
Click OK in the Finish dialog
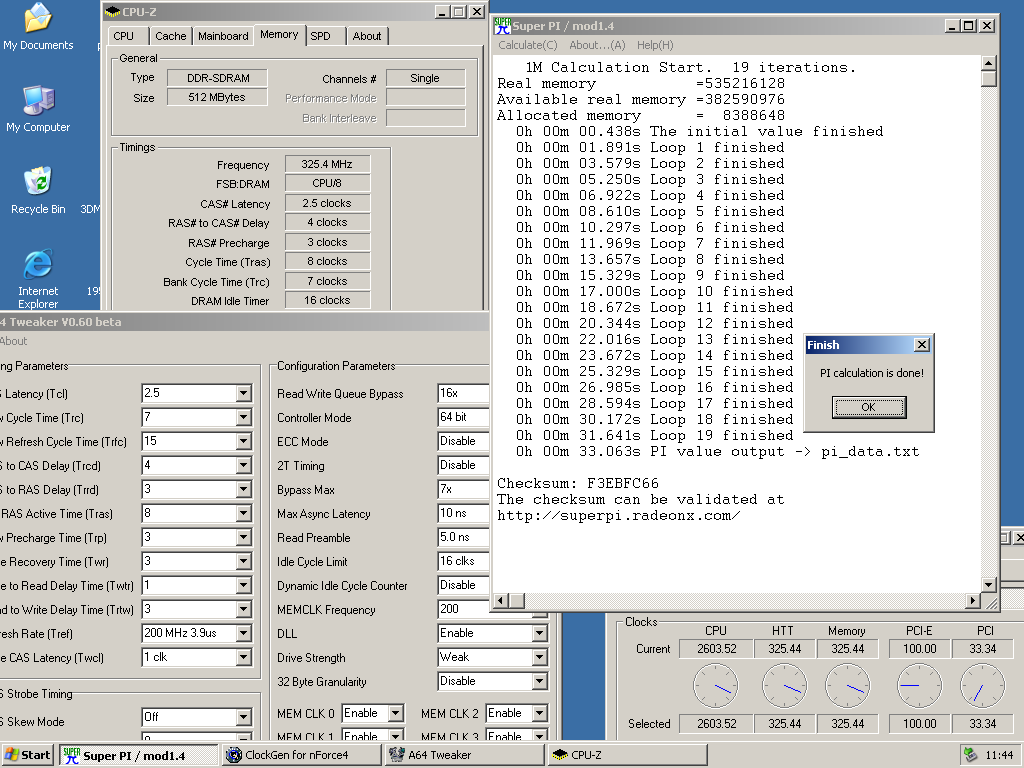click(869, 407)
